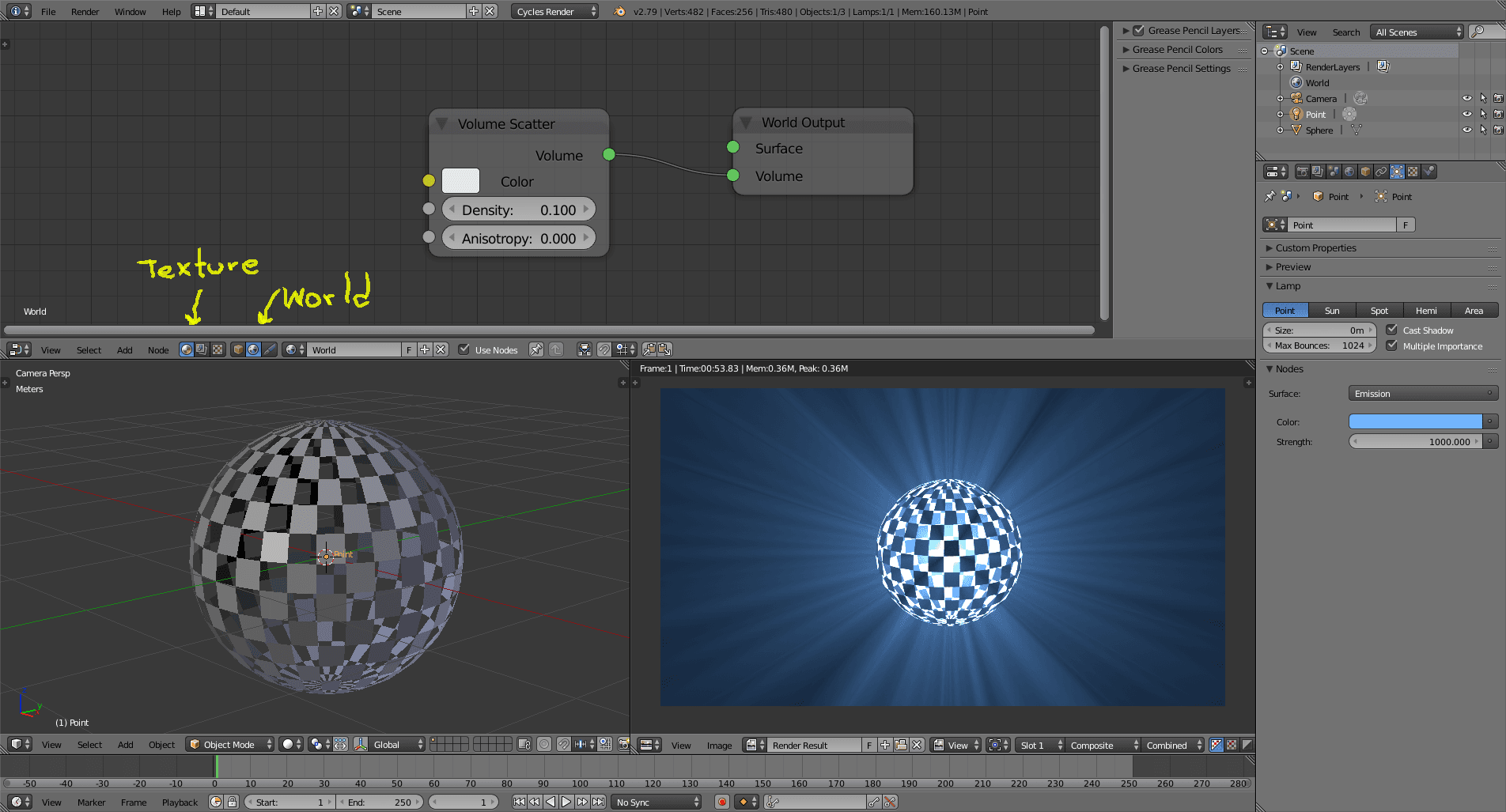
Task: Open the Object Mode dropdown
Action: click(x=230, y=744)
